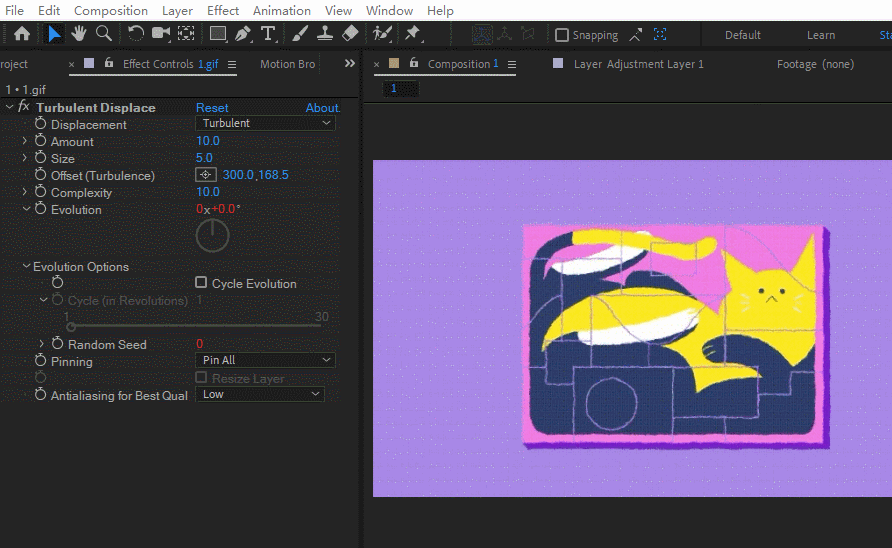Switch to Footage (none) tab
The width and height of the screenshot is (892, 548).
(815, 64)
